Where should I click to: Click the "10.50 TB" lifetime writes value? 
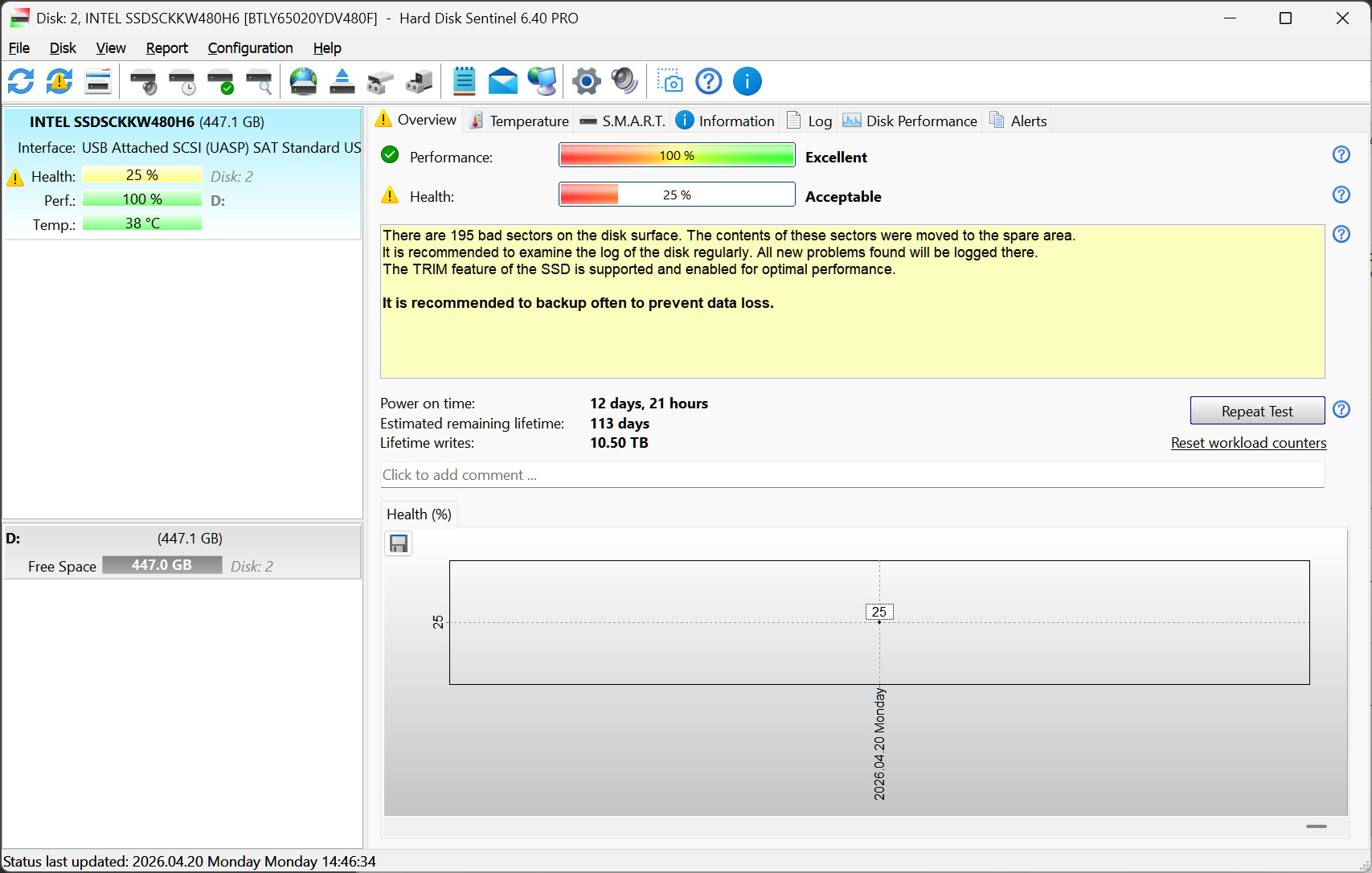pos(619,443)
